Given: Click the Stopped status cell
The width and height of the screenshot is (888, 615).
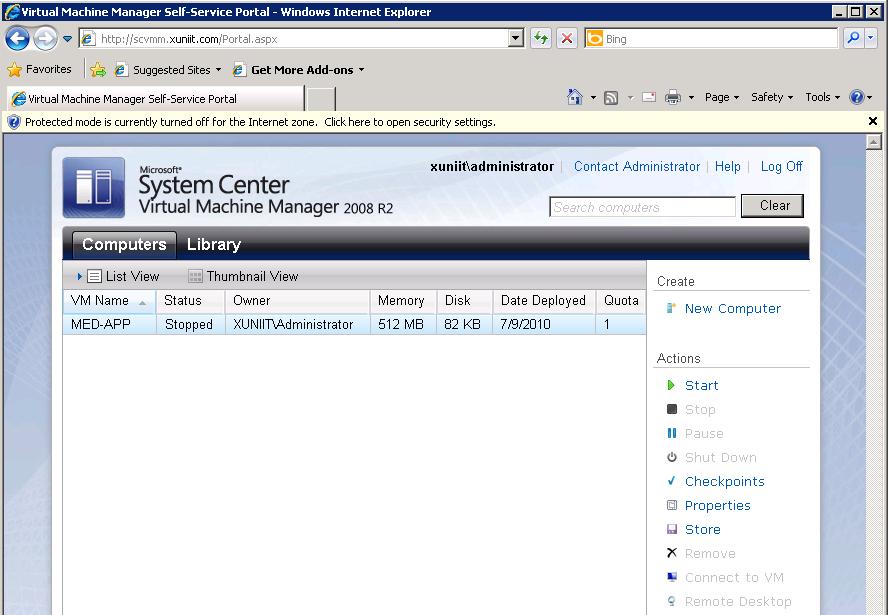Looking at the screenshot, I should [189, 324].
